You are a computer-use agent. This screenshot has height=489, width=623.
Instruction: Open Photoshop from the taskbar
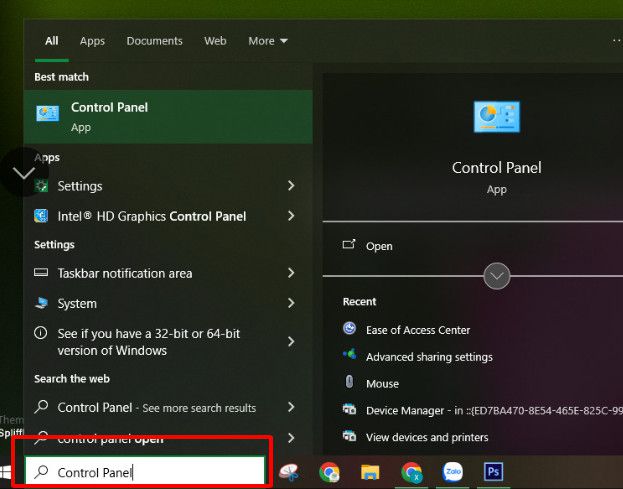pos(493,472)
